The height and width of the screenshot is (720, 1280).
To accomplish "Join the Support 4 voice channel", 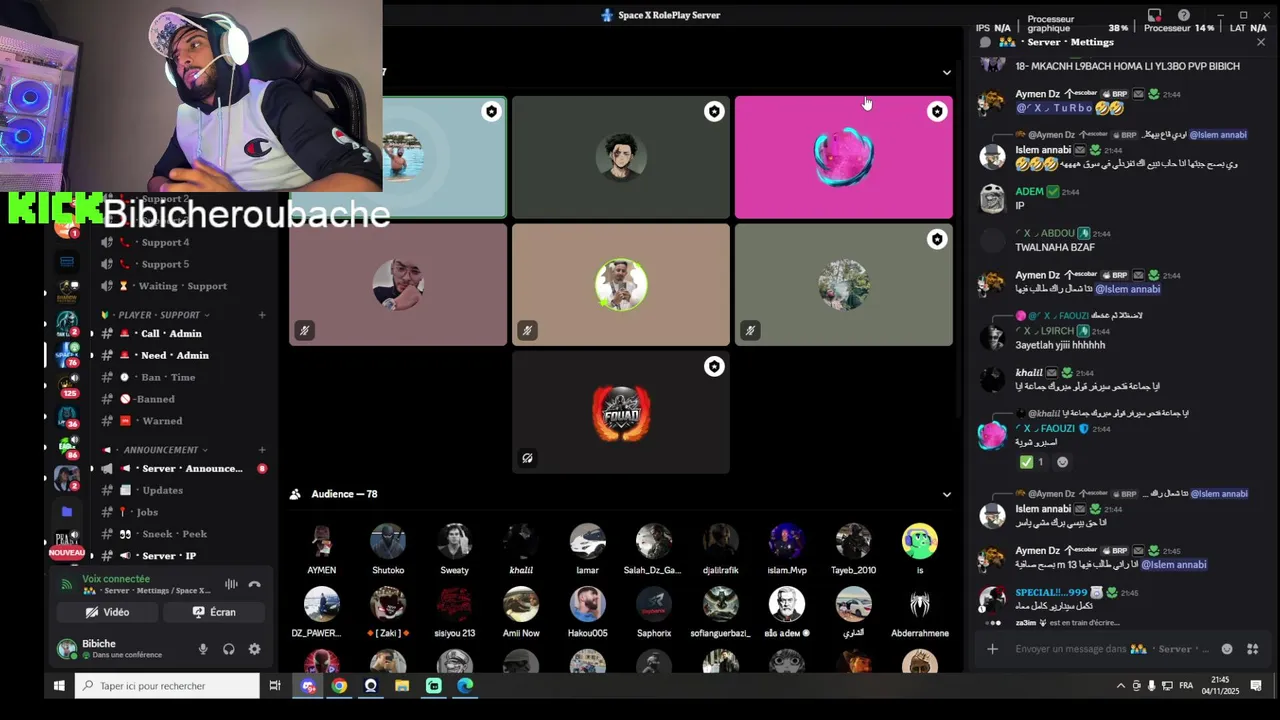I will point(164,242).
